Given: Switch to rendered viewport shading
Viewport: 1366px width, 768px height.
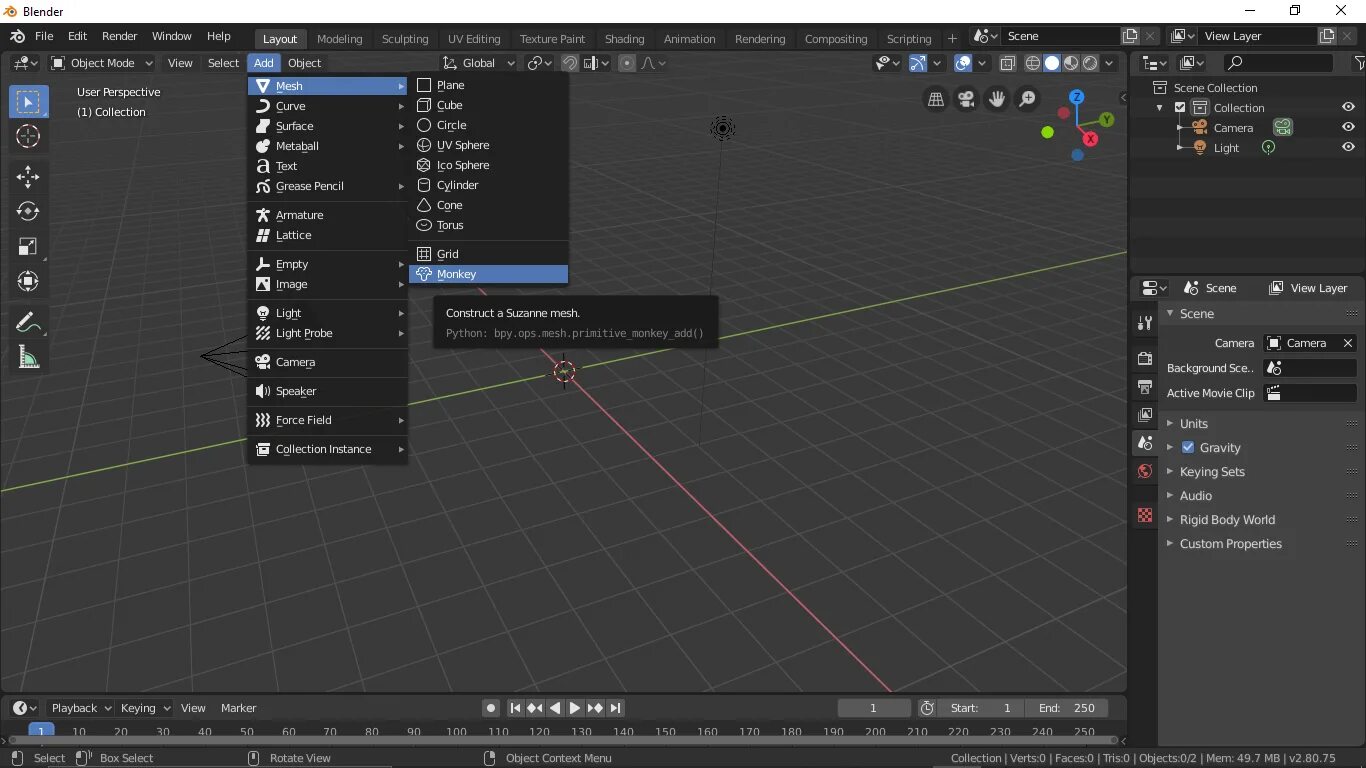Looking at the screenshot, I should [x=1090, y=63].
